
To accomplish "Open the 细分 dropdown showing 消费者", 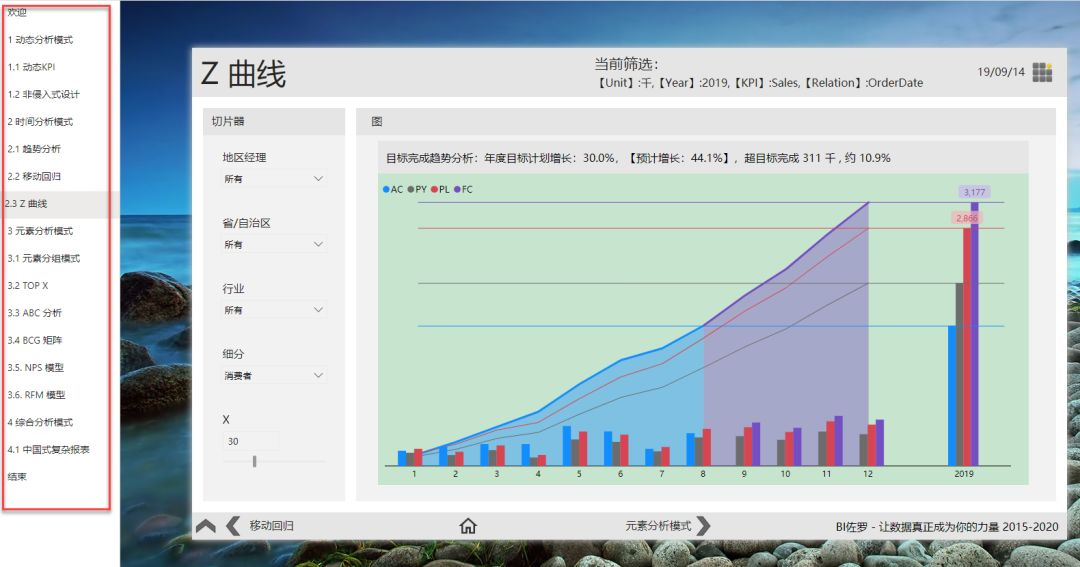I will pos(273,375).
